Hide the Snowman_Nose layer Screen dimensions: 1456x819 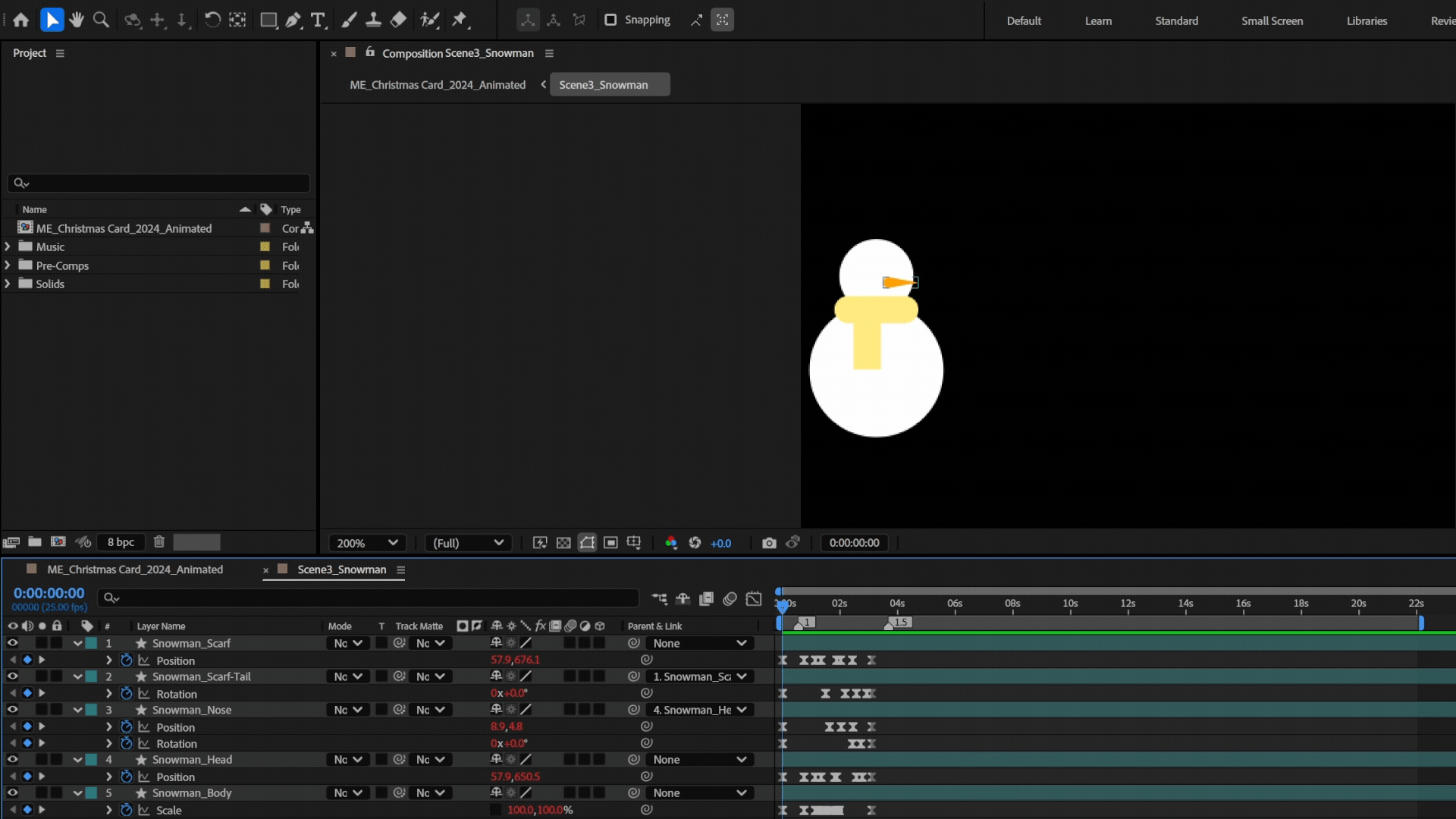[x=12, y=710]
